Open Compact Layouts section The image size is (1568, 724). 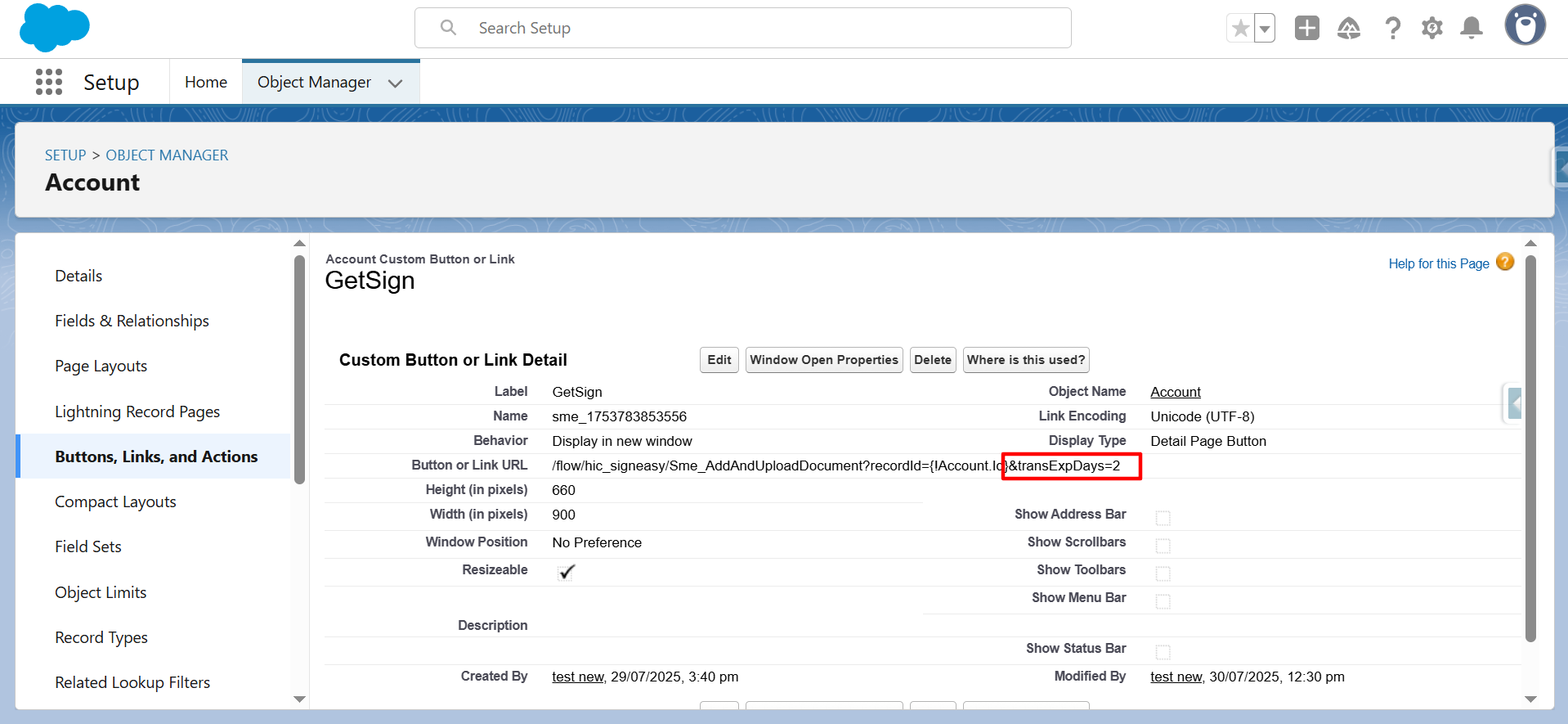tap(115, 501)
